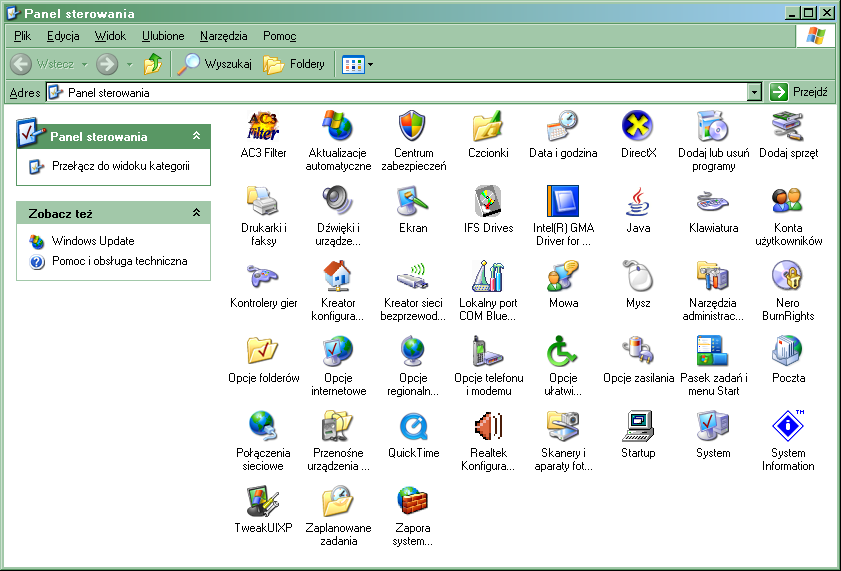The width and height of the screenshot is (841, 571).
Task: Open the QuickTime settings icon
Action: [x=413, y=428]
